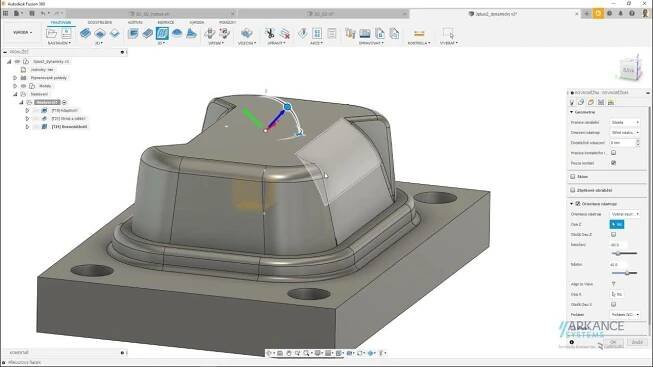Screen dimensions: 653x367
Task: Click the Redo arrow icon
Action: click(x=57, y=13)
